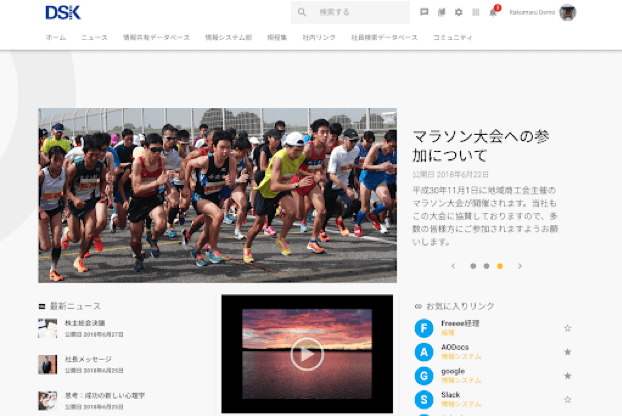The height and width of the screenshot is (416, 622).
Task: Click 情報システム category under AODocs
Action: point(461,357)
